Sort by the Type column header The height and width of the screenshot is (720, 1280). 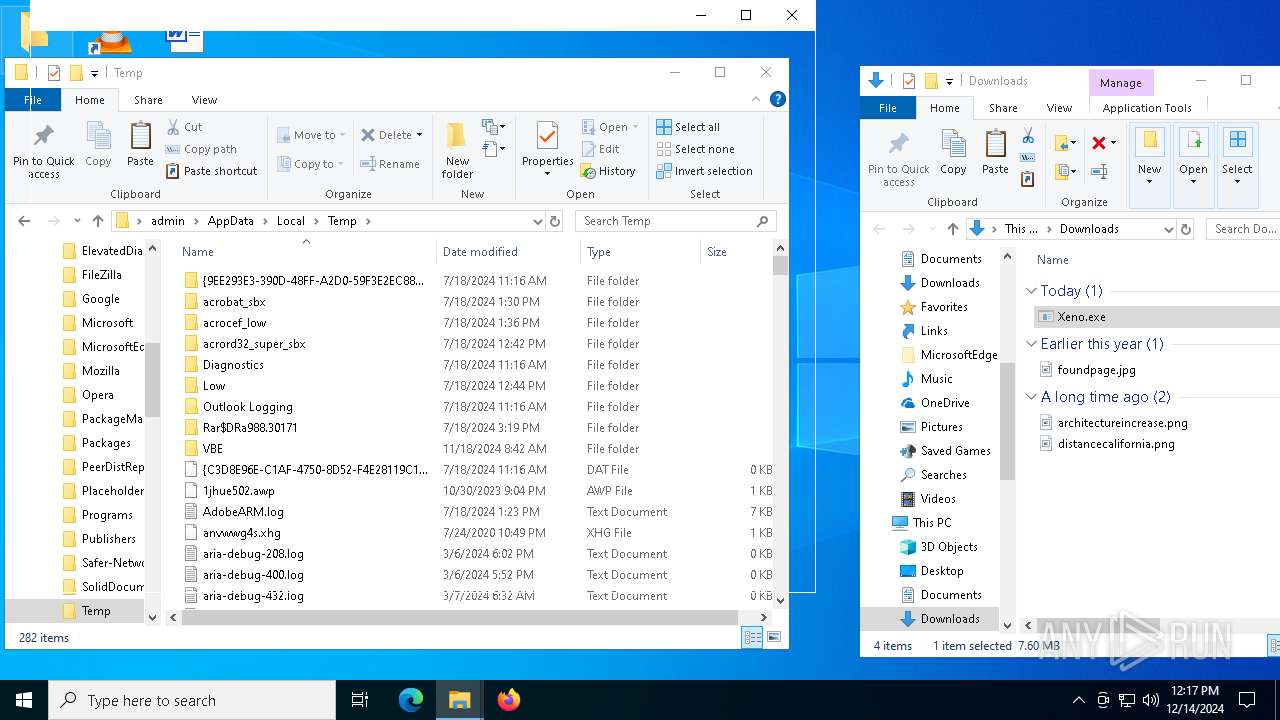(x=640, y=252)
